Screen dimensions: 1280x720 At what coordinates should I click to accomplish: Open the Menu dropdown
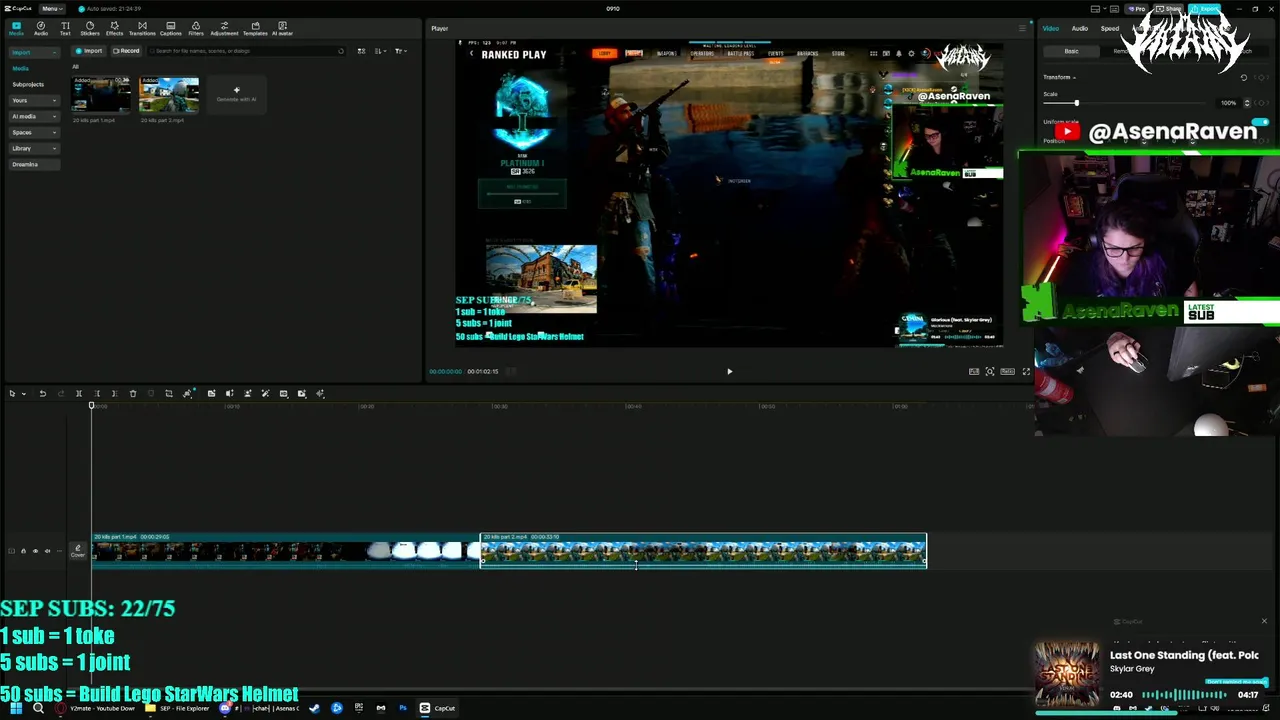(50, 9)
